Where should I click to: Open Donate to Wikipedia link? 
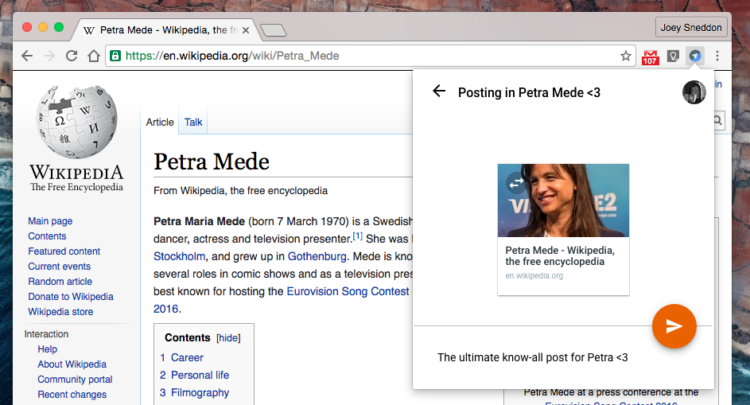point(70,296)
